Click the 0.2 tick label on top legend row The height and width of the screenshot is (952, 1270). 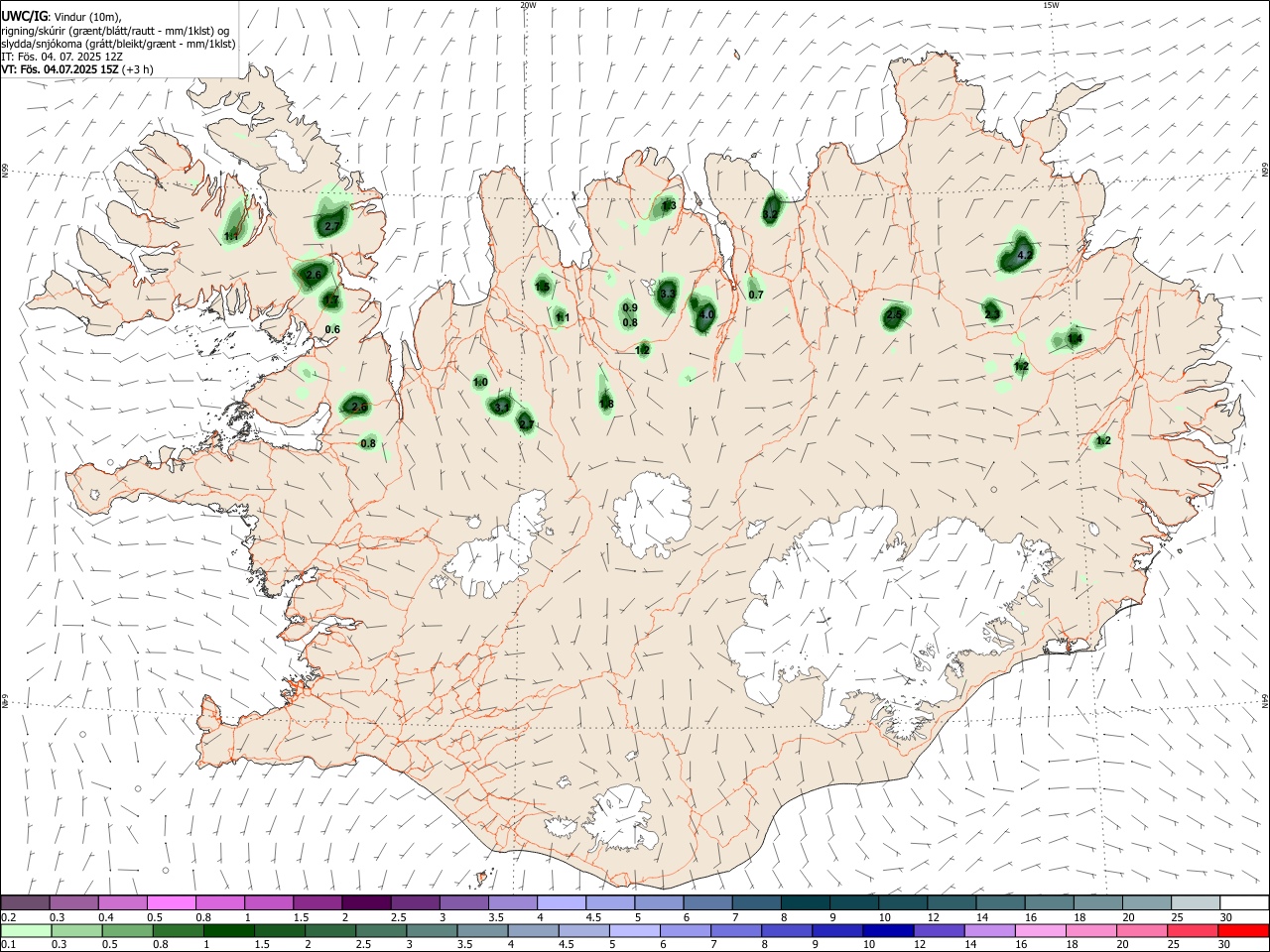point(8,917)
